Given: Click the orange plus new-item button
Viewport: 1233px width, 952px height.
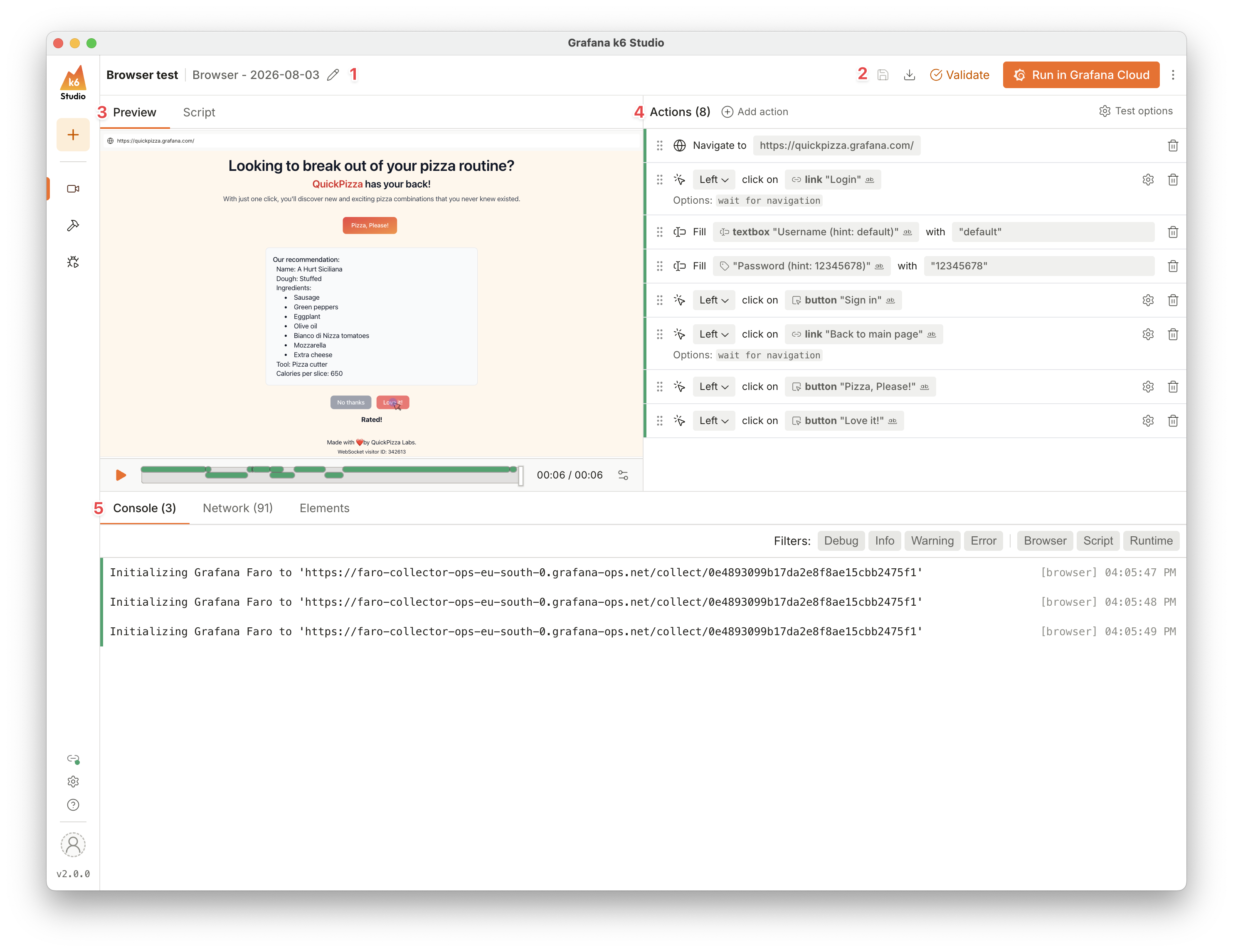Looking at the screenshot, I should [x=73, y=134].
